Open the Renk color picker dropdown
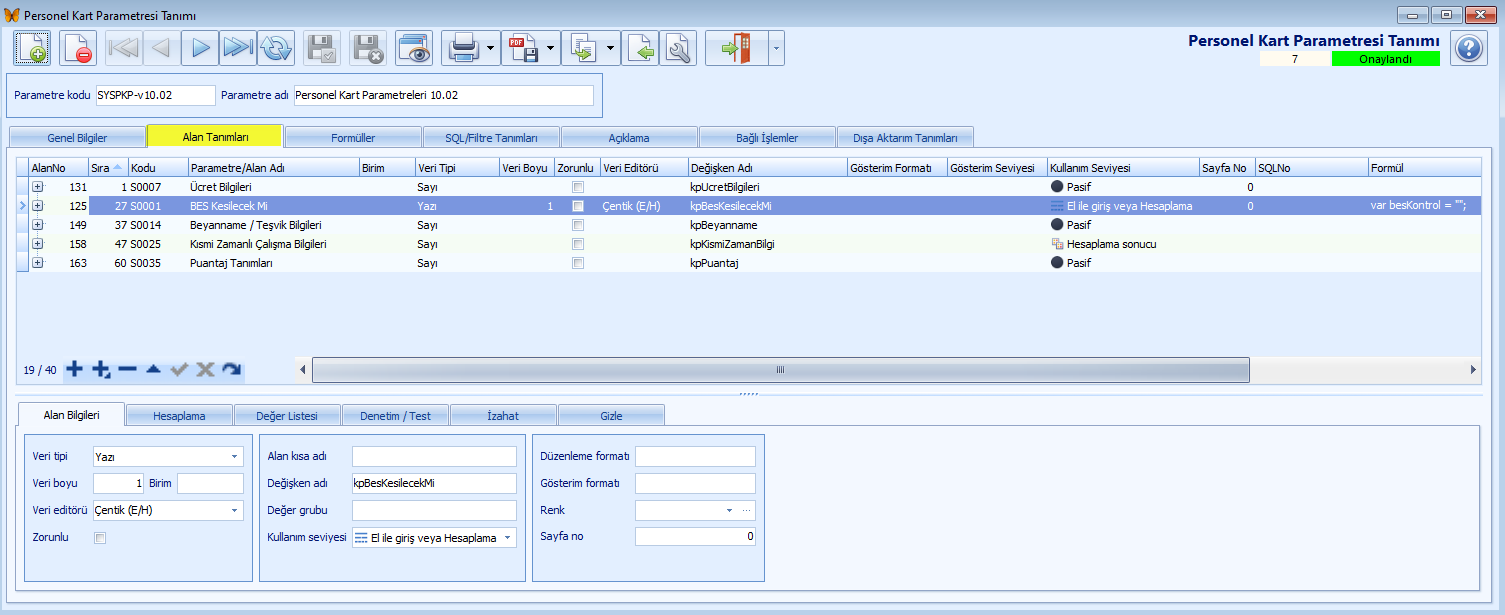The width and height of the screenshot is (1505, 615). [729, 510]
